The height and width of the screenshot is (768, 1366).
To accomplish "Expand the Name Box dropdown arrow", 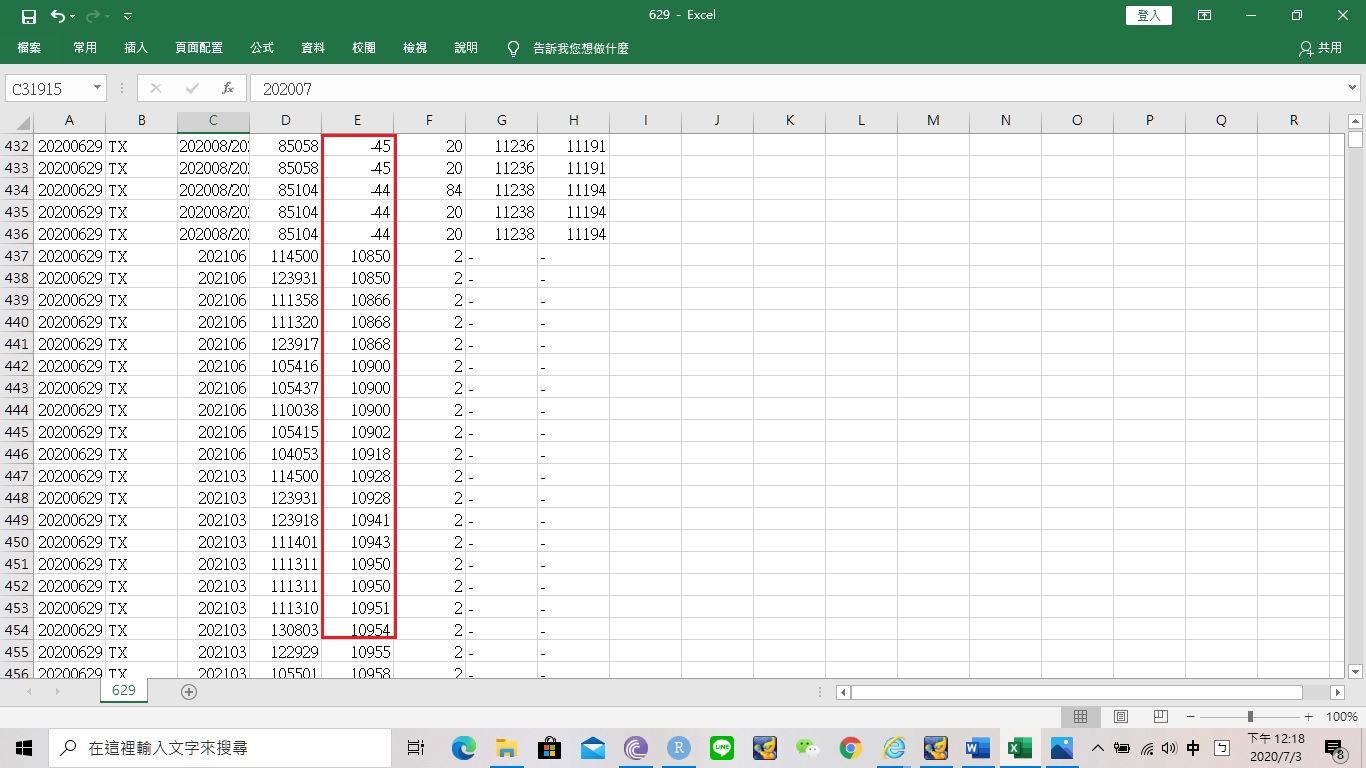I will [x=97, y=88].
